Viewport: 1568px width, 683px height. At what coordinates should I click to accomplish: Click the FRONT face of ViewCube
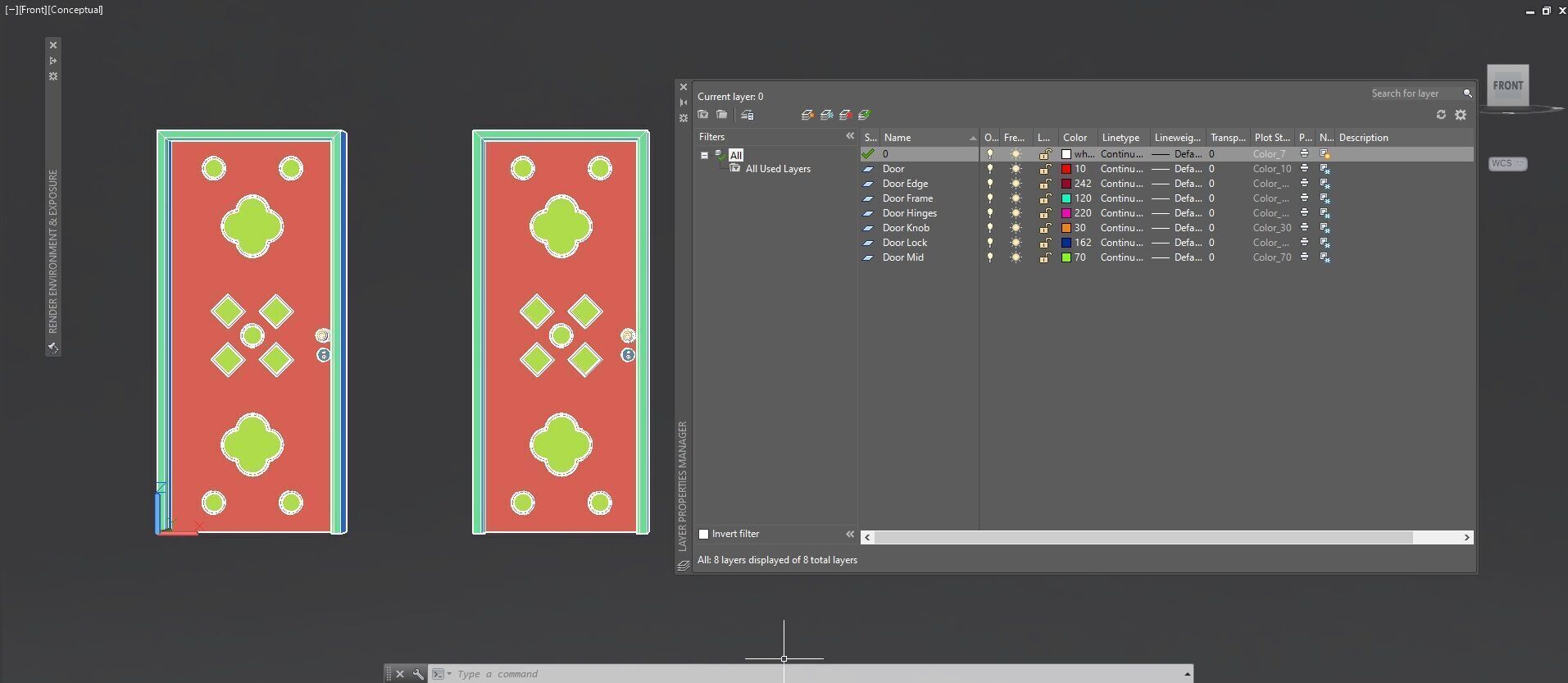1507,85
